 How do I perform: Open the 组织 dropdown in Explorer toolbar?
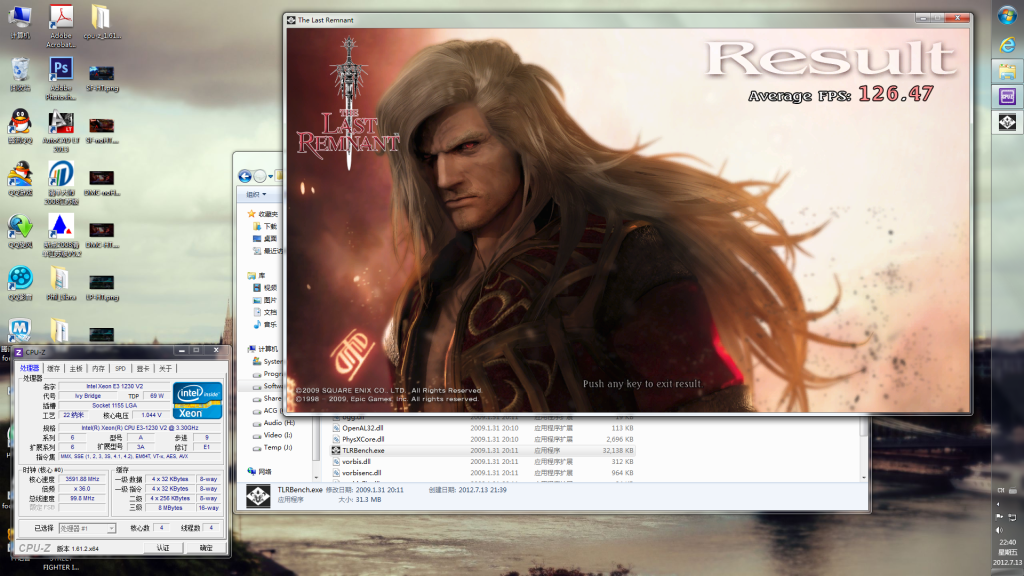point(257,194)
